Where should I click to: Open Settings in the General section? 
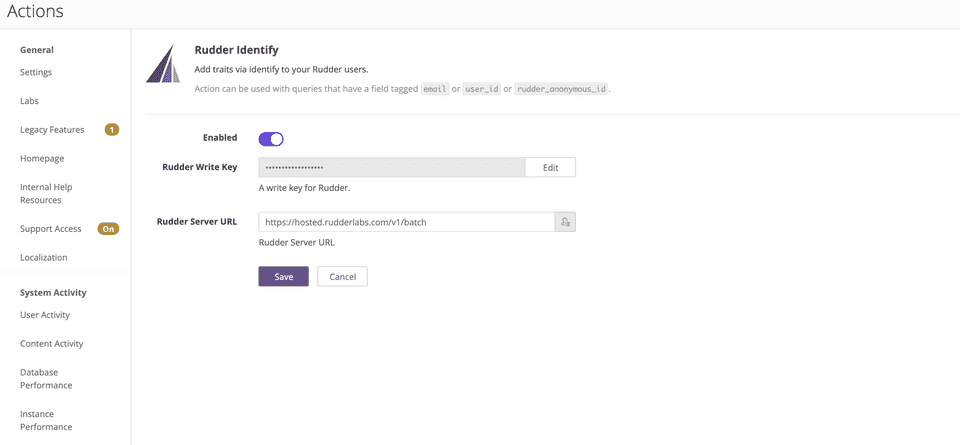tap(36, 72)
